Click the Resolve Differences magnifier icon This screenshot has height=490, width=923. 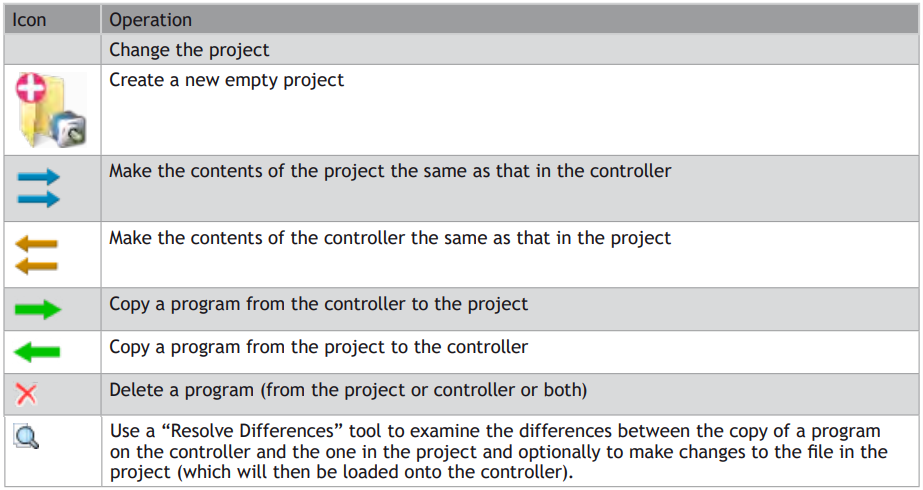(x=26, y=438)
